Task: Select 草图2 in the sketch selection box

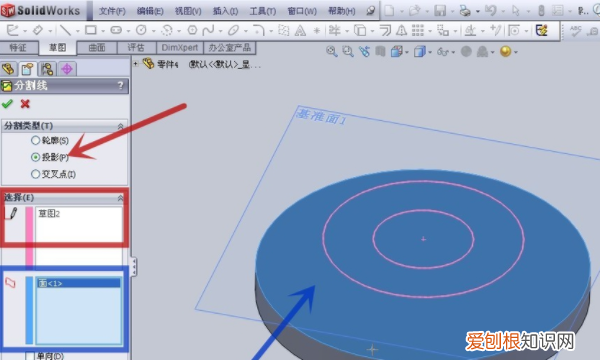Action: (49, 213)
